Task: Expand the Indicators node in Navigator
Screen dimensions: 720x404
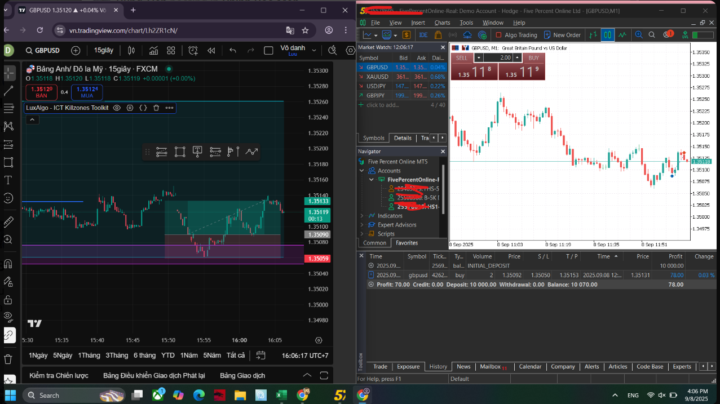Action: tap(362, 216)
